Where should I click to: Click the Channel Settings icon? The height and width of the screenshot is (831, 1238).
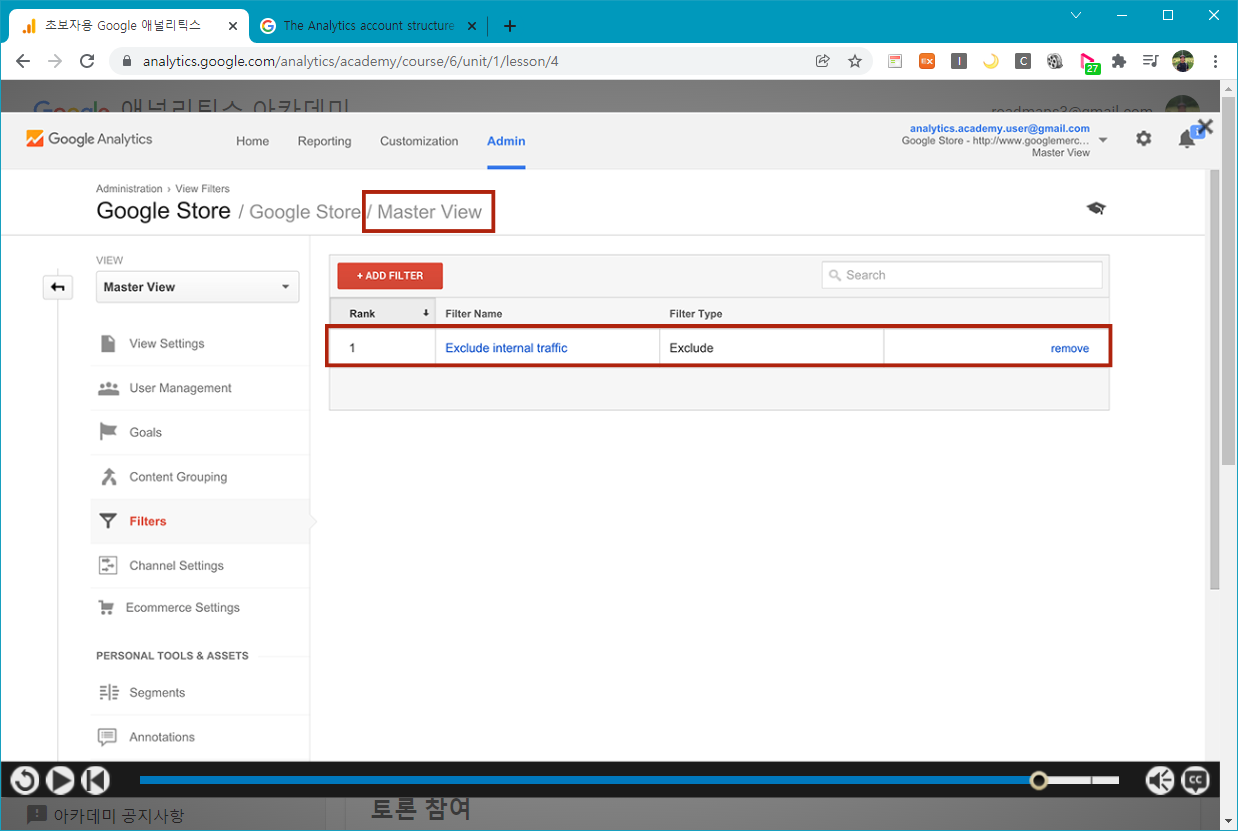pos(108,565)
